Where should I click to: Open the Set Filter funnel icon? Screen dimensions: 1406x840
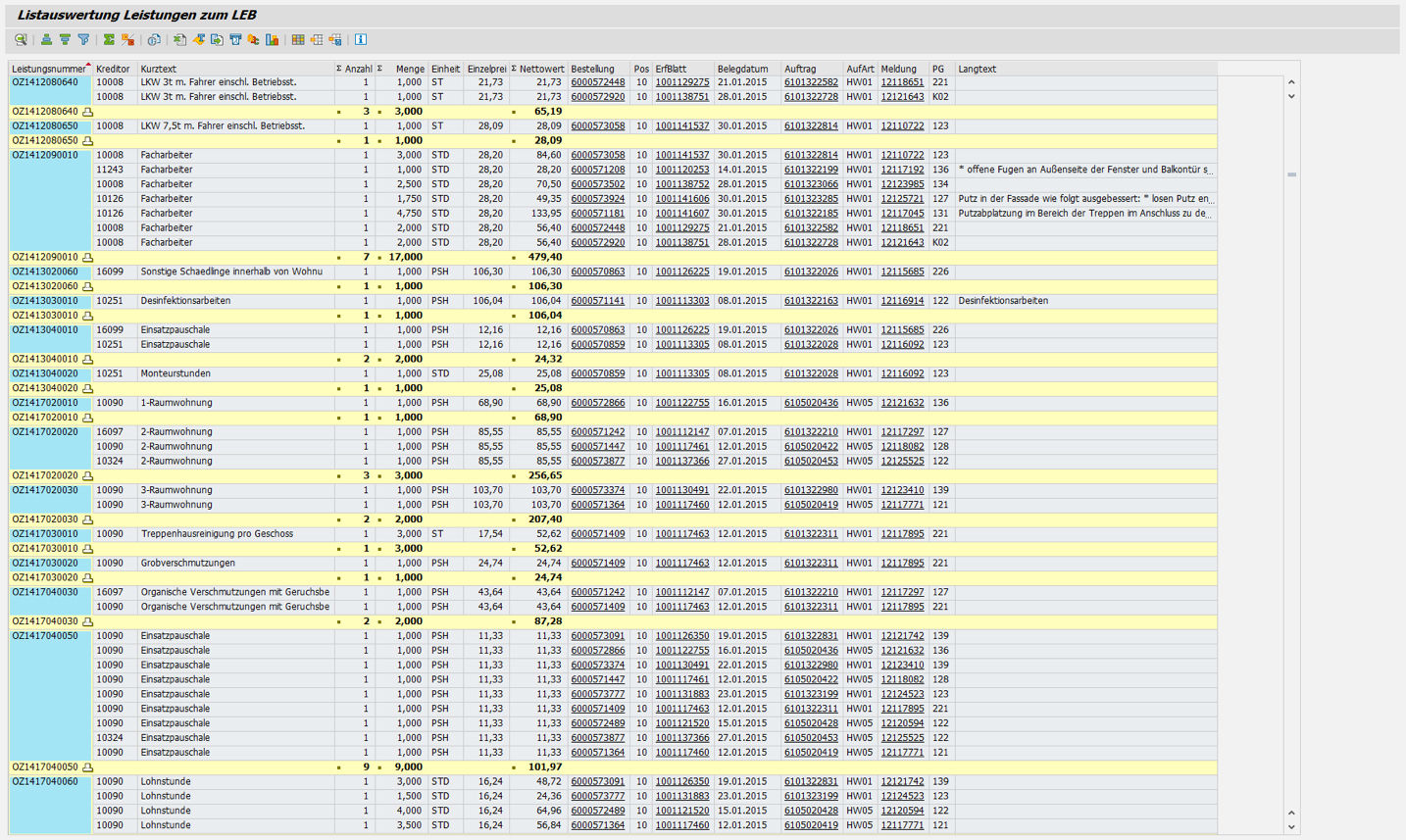[x=83, y=40]
